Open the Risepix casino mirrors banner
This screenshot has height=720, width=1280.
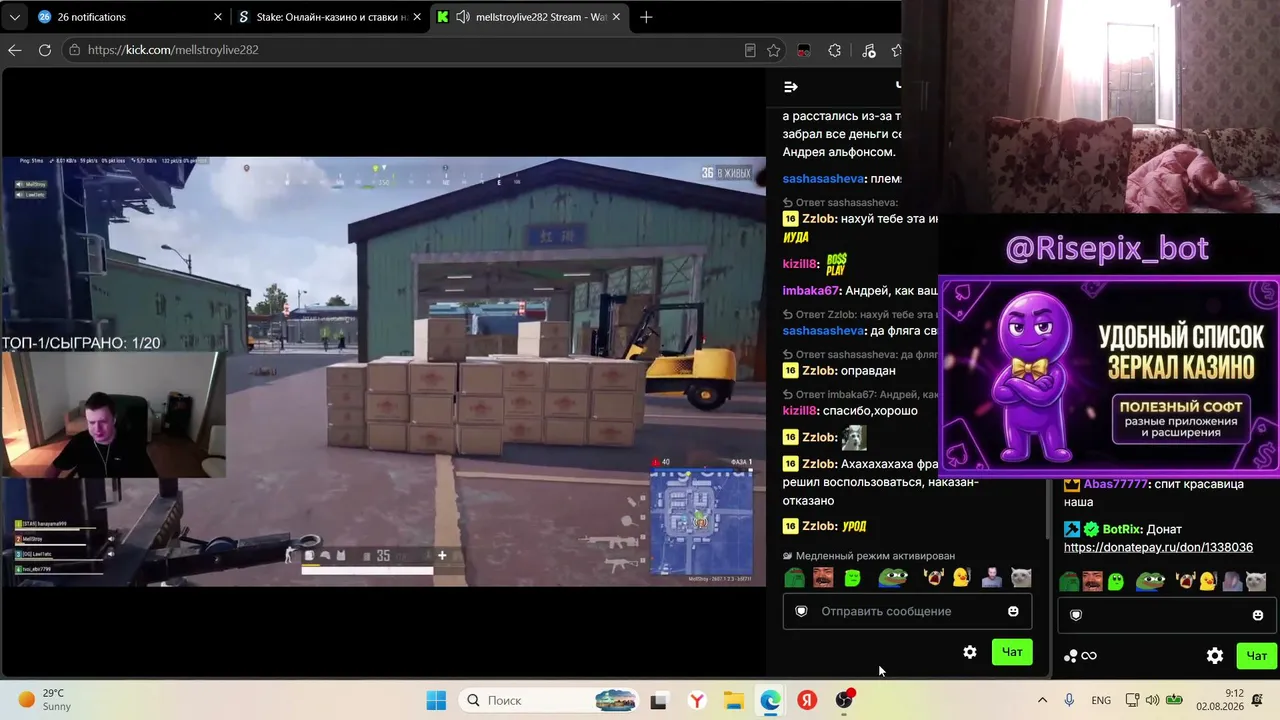click(1109, 374)
